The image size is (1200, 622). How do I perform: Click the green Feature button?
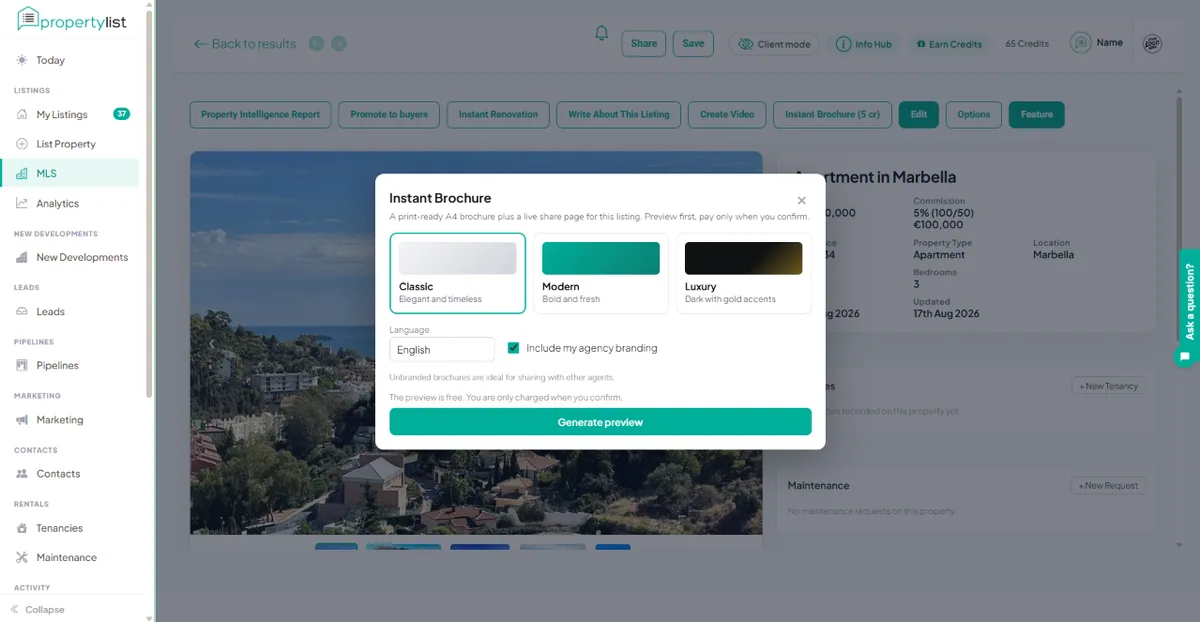point(1037,114)
